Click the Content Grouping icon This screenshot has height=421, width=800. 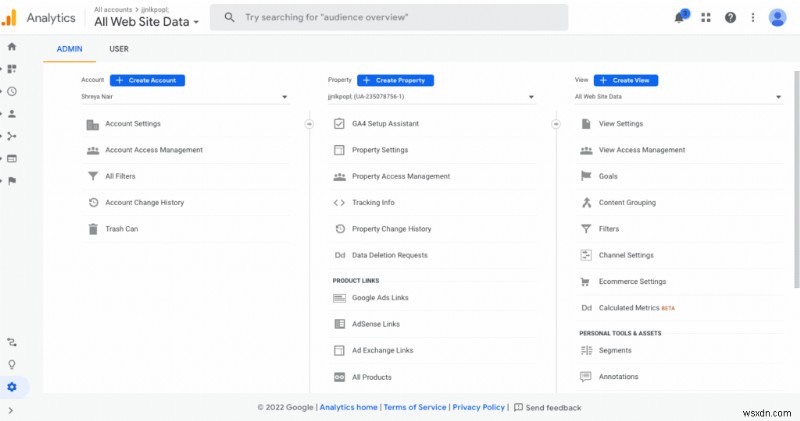click(x=586, y=203)
